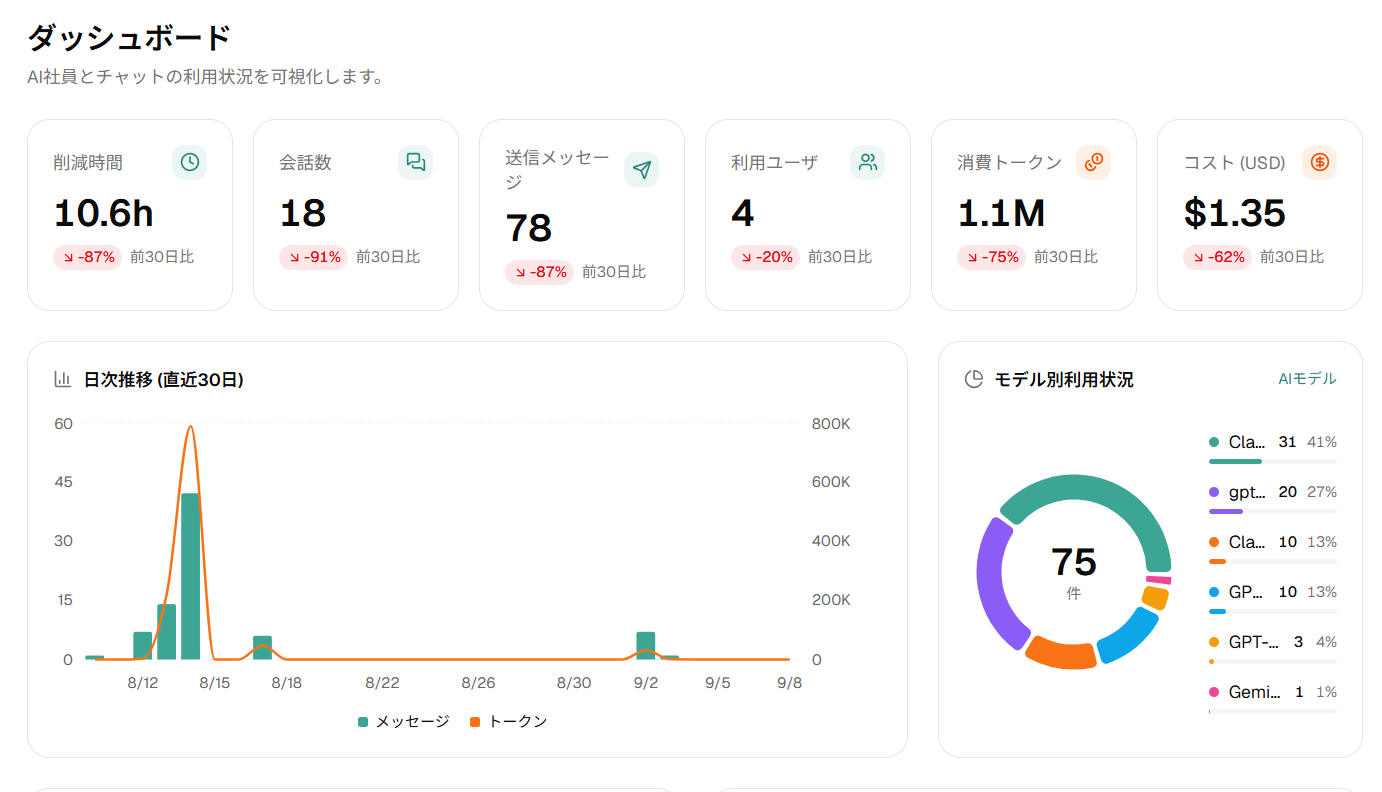The image size is (1382, 792).
Task: Click the bar chart icon beside 日次推移
Action: (63, 379)
